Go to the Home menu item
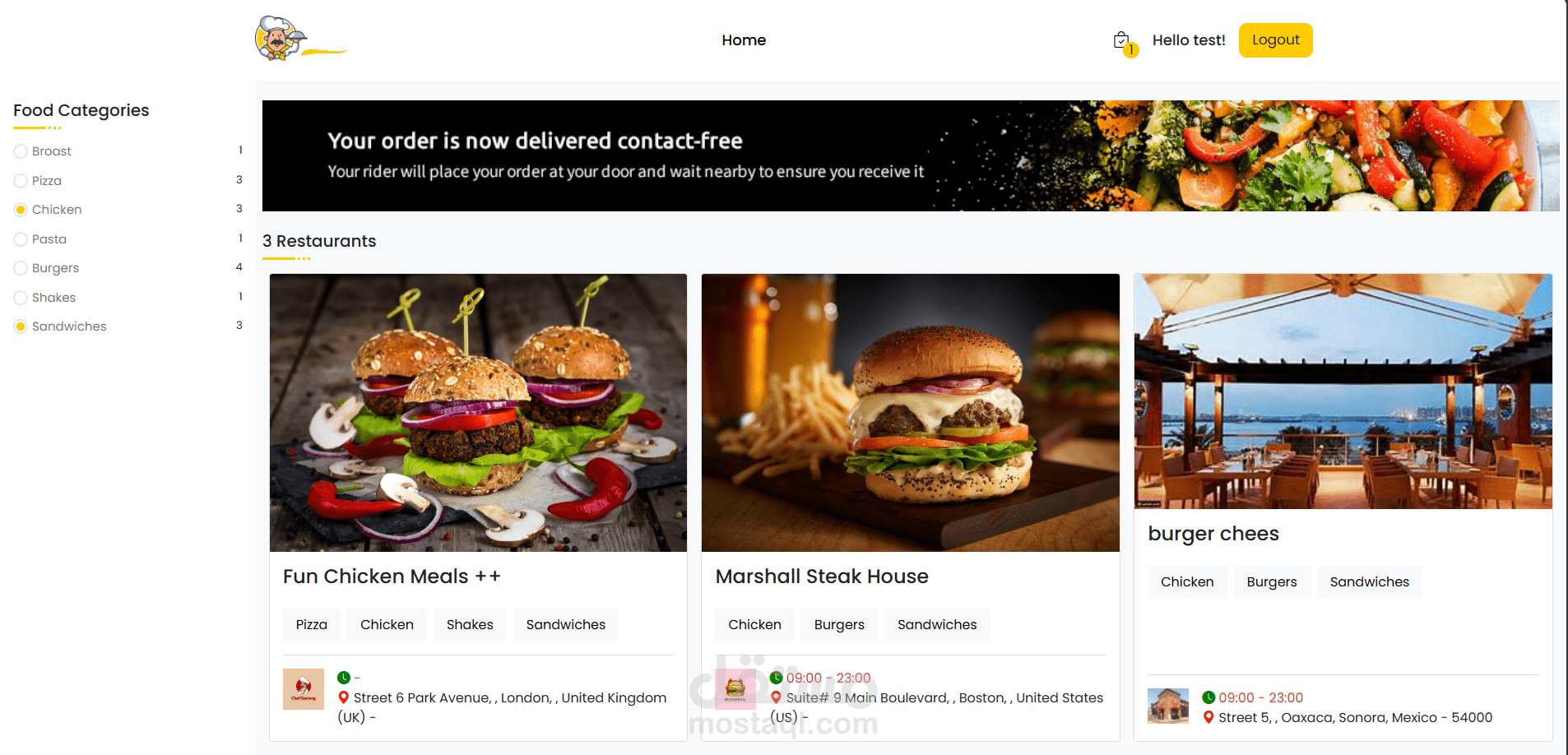1568x755 pixels. click(744, 40)
